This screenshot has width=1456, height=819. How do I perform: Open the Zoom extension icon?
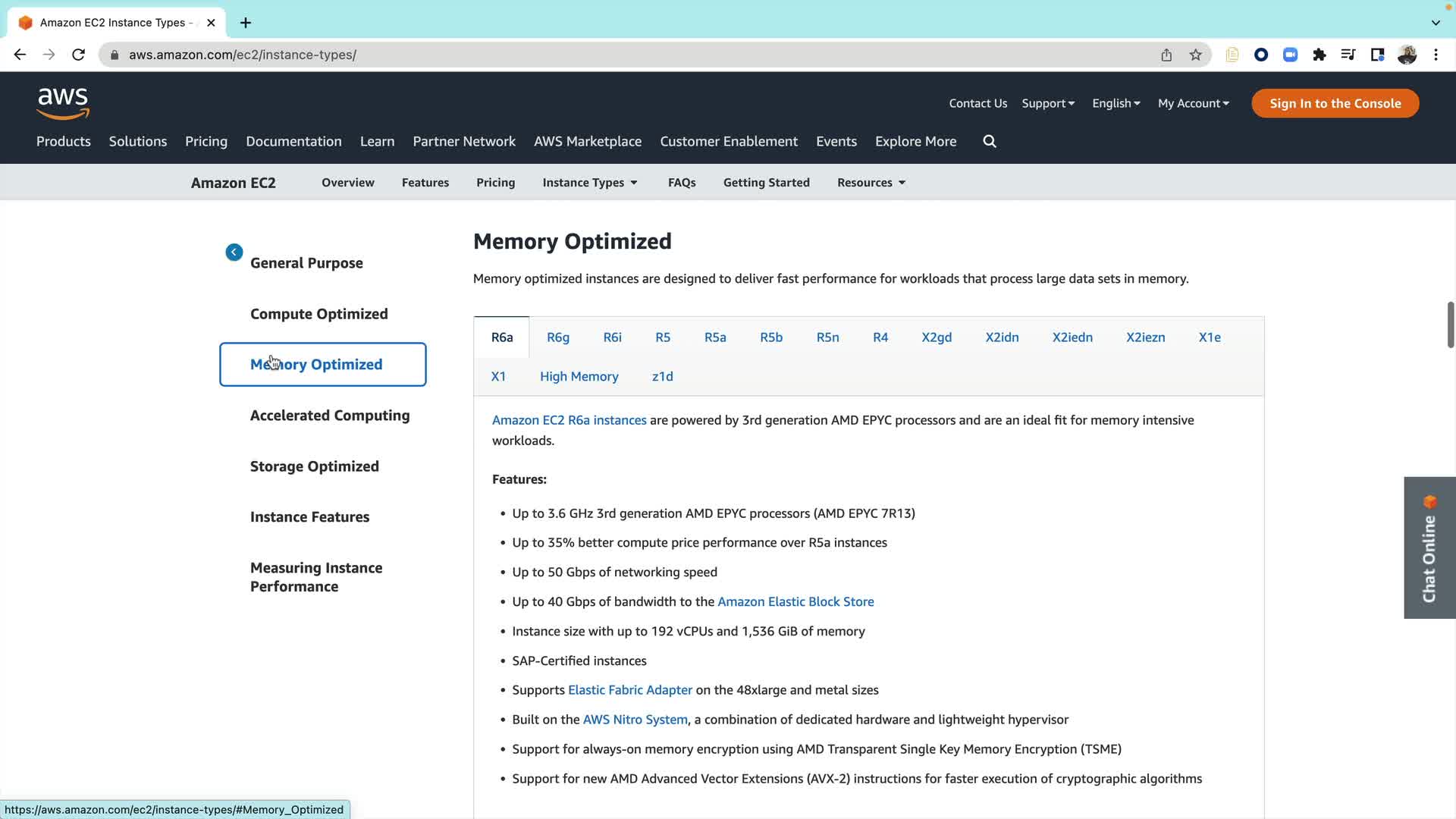(1290, 55)
